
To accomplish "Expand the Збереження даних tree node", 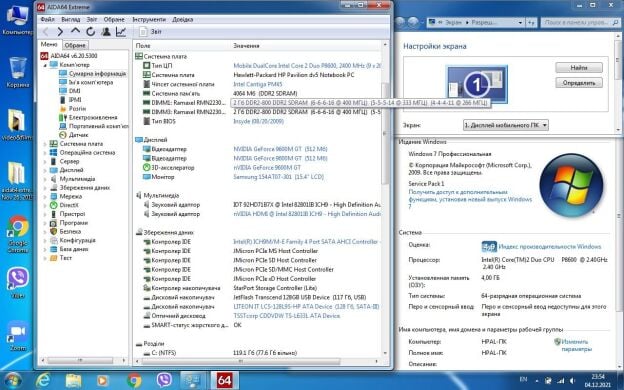I will pyautogui.click(x=45, y=187).
